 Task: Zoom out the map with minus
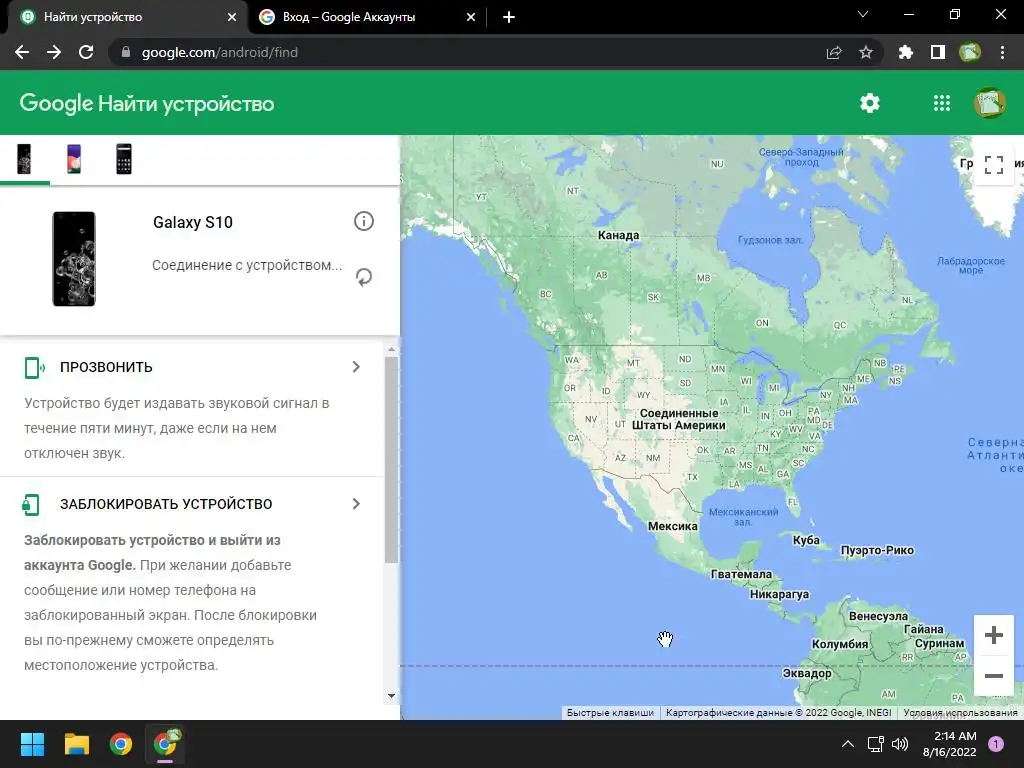coord(993,676)
